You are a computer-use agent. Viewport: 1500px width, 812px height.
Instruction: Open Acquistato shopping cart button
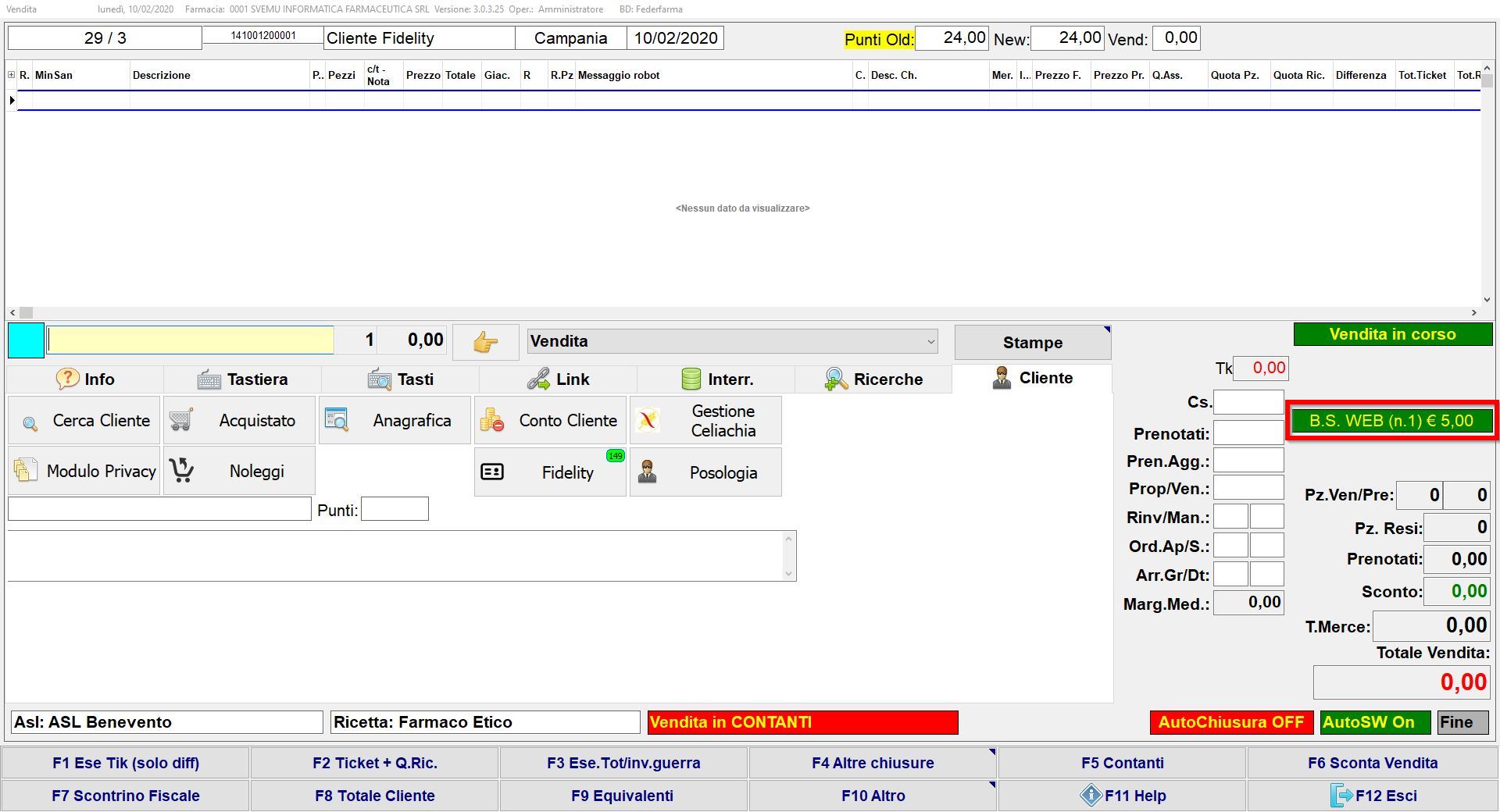[x=239, y=421]
